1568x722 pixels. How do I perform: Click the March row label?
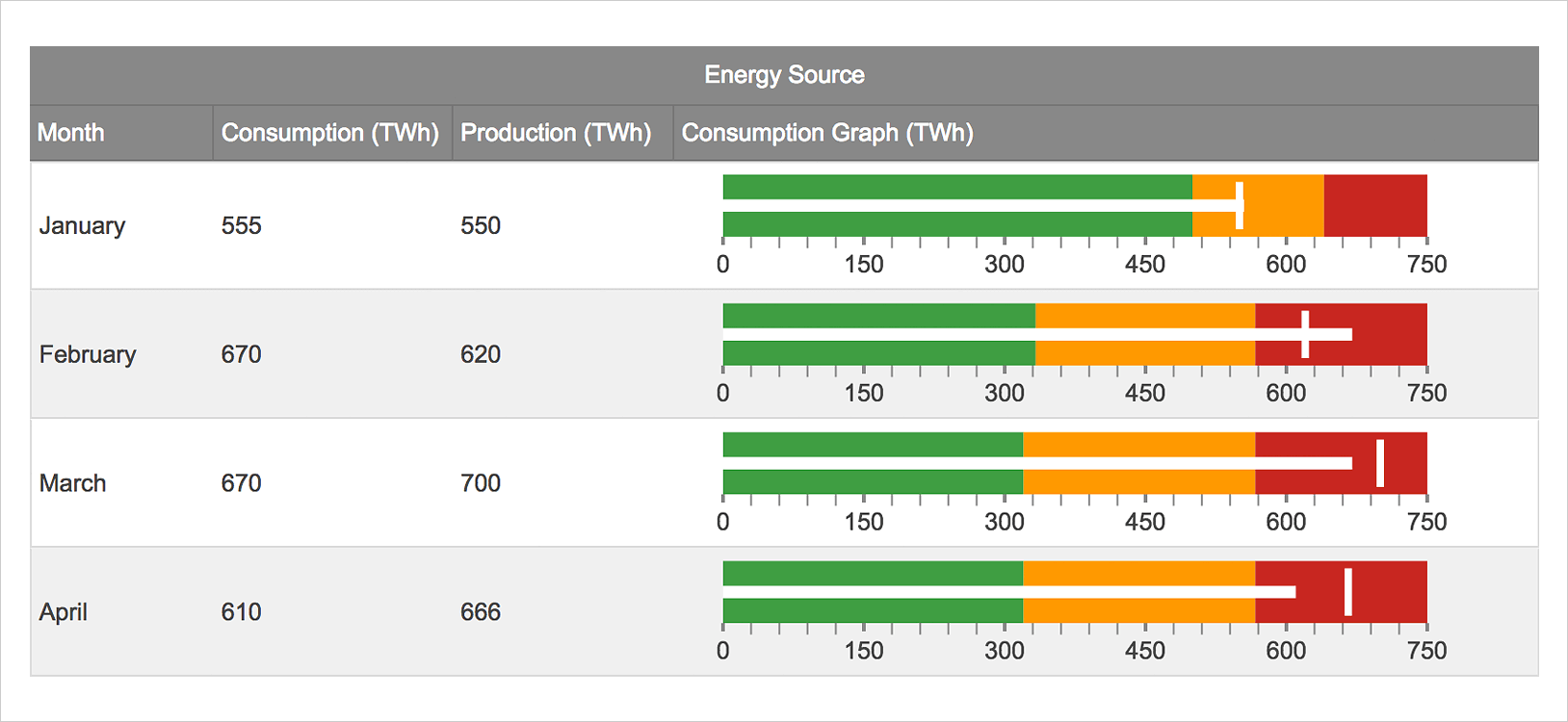click(73, 483)
